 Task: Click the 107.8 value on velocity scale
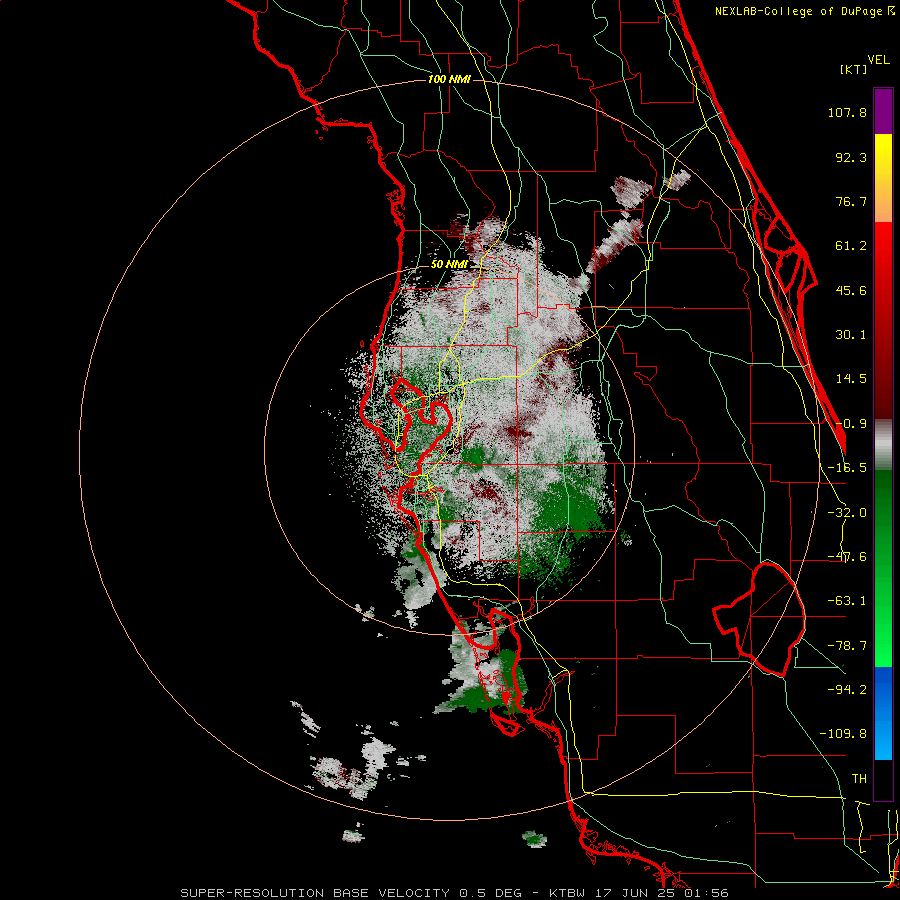847,112
